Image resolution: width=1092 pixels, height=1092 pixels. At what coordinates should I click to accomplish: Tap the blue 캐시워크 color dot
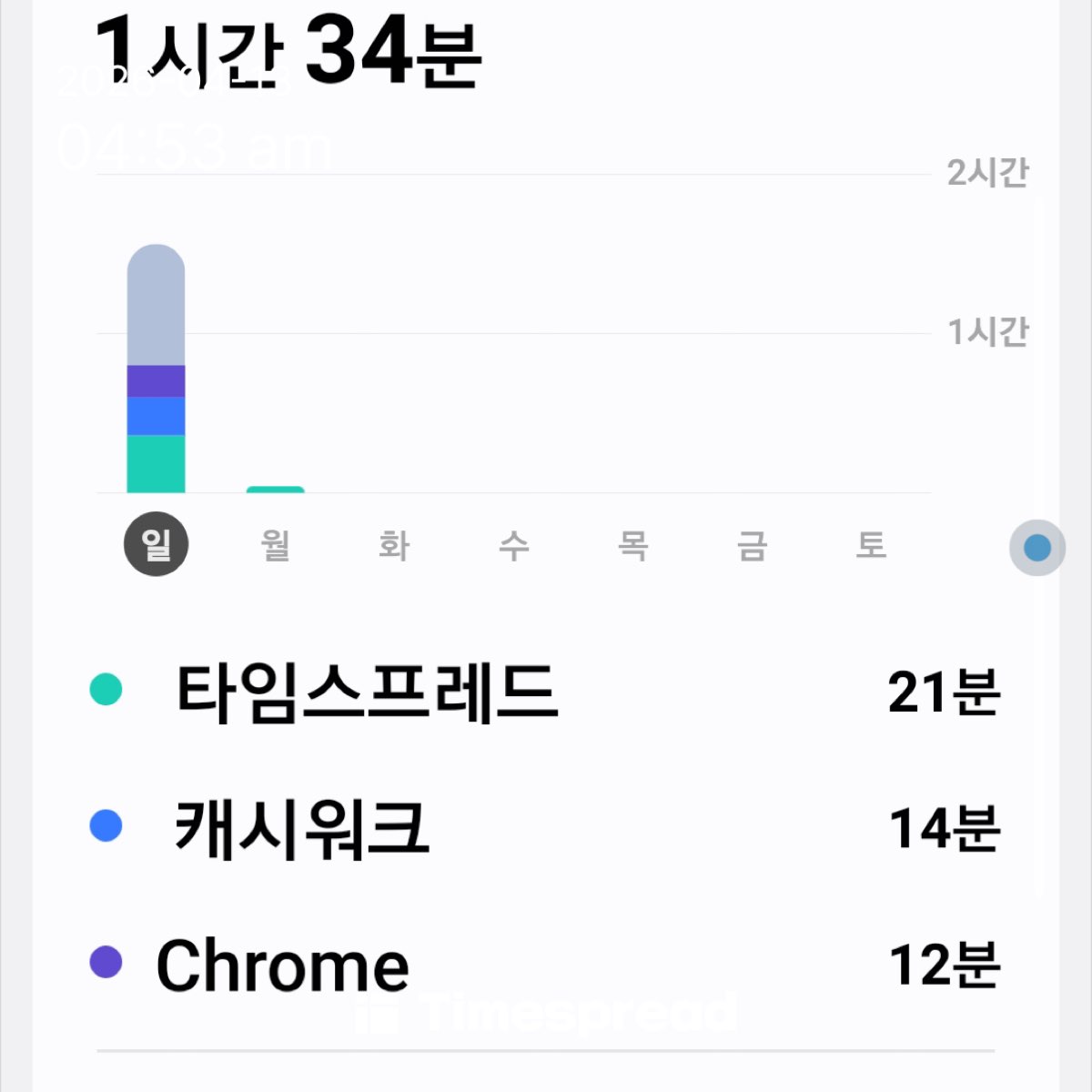click(106, 825)
